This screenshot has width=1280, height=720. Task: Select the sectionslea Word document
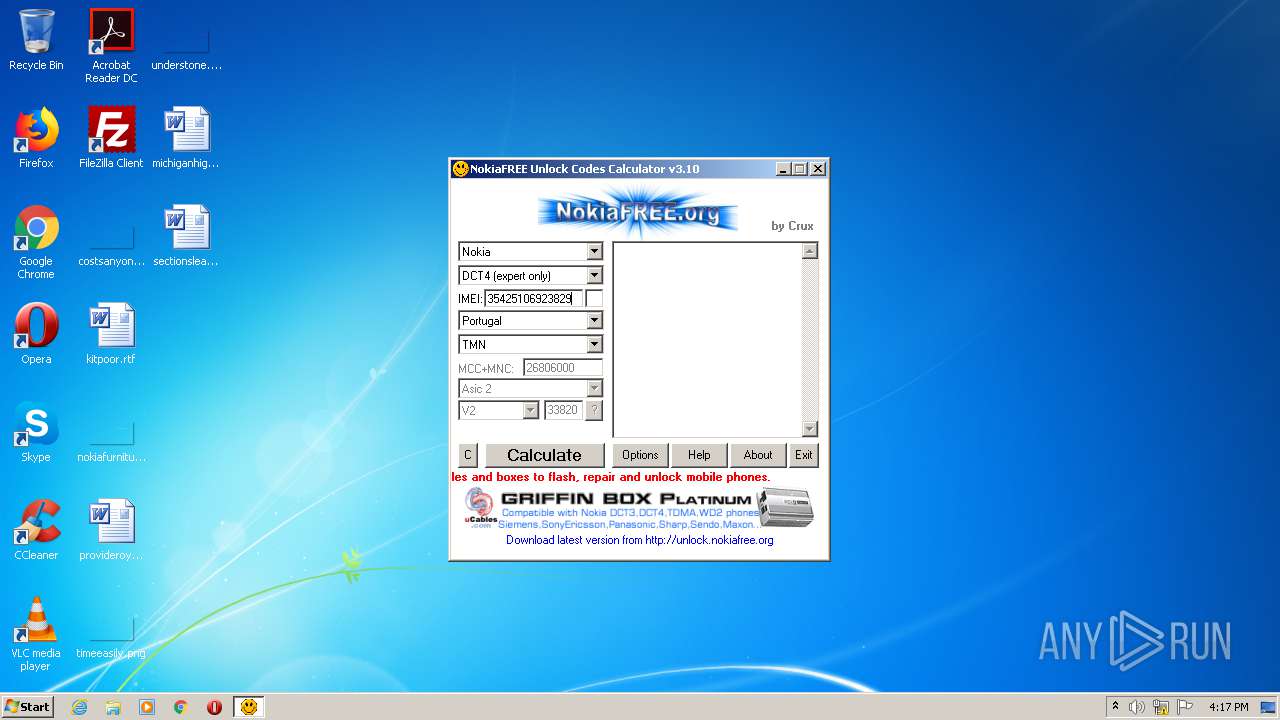(186, 236)
